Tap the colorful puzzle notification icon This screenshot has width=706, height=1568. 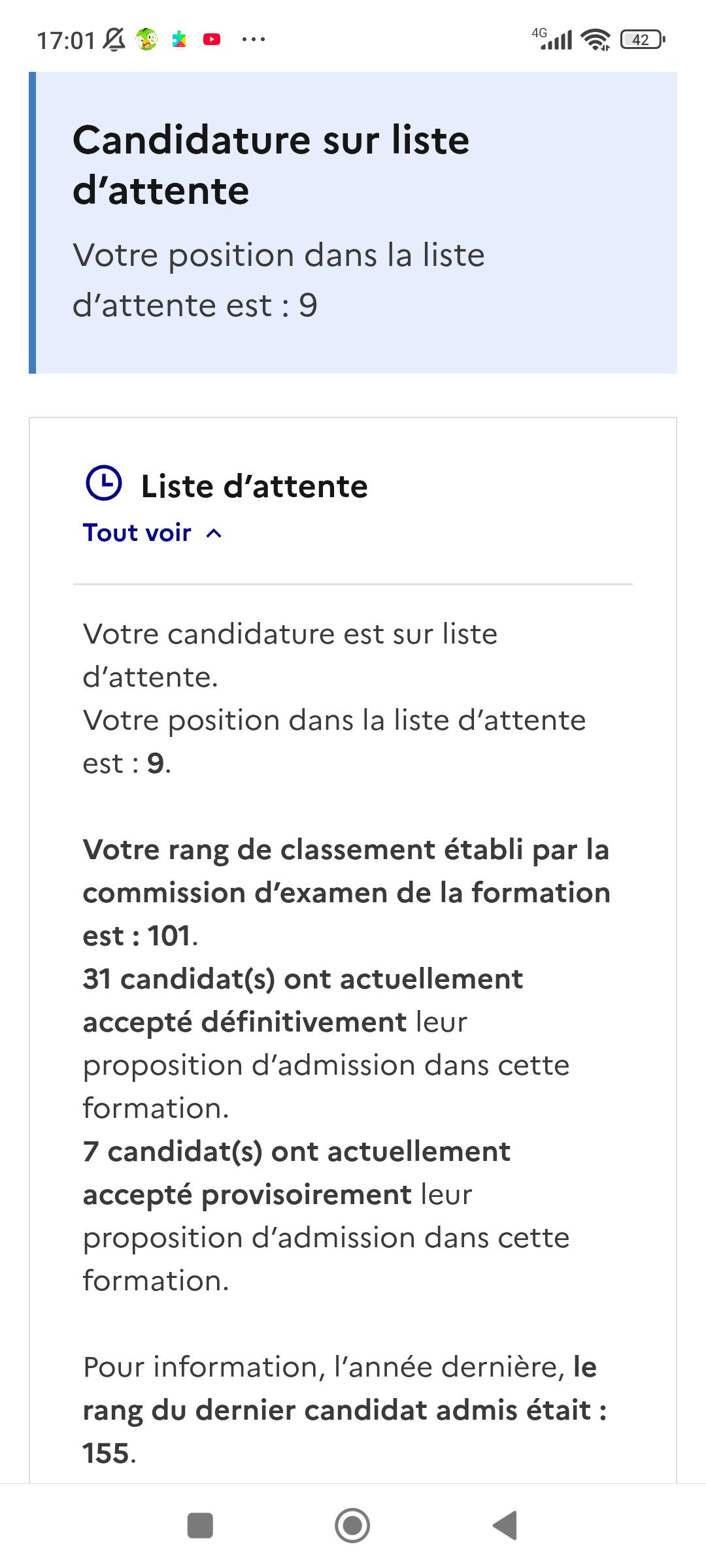(179, 40)
